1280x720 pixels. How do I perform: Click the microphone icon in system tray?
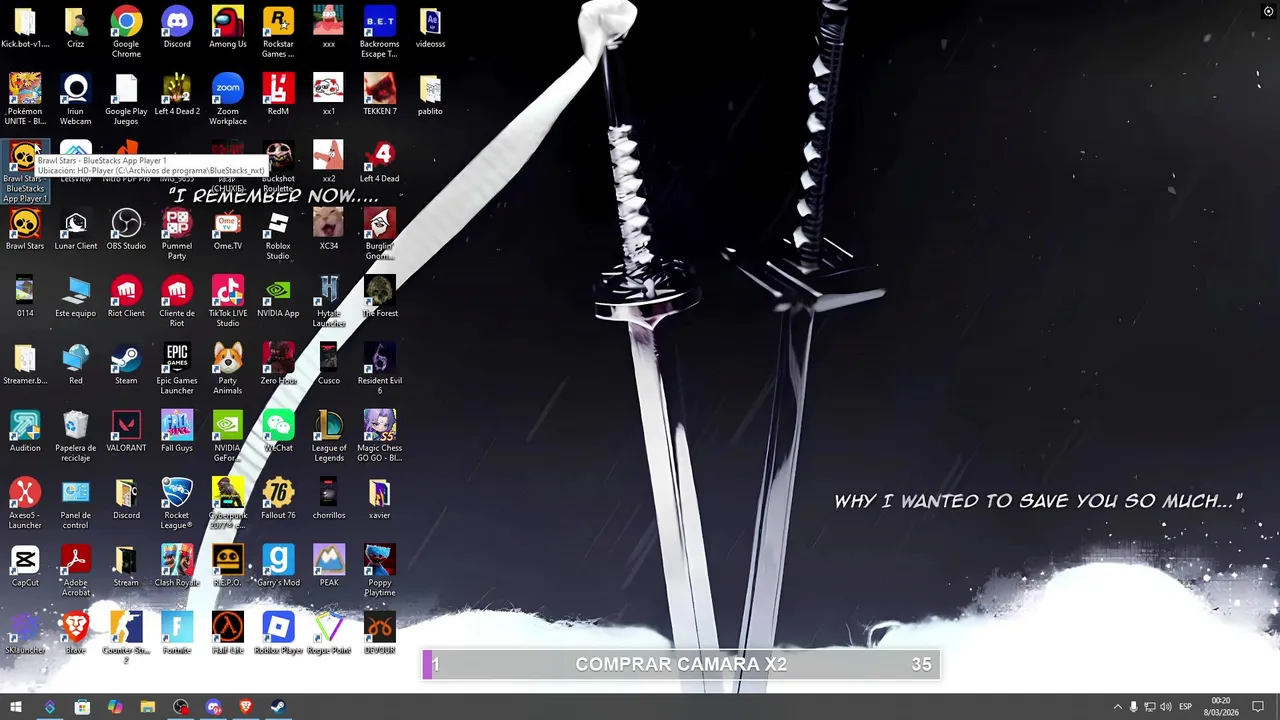tap(1133, 707)
